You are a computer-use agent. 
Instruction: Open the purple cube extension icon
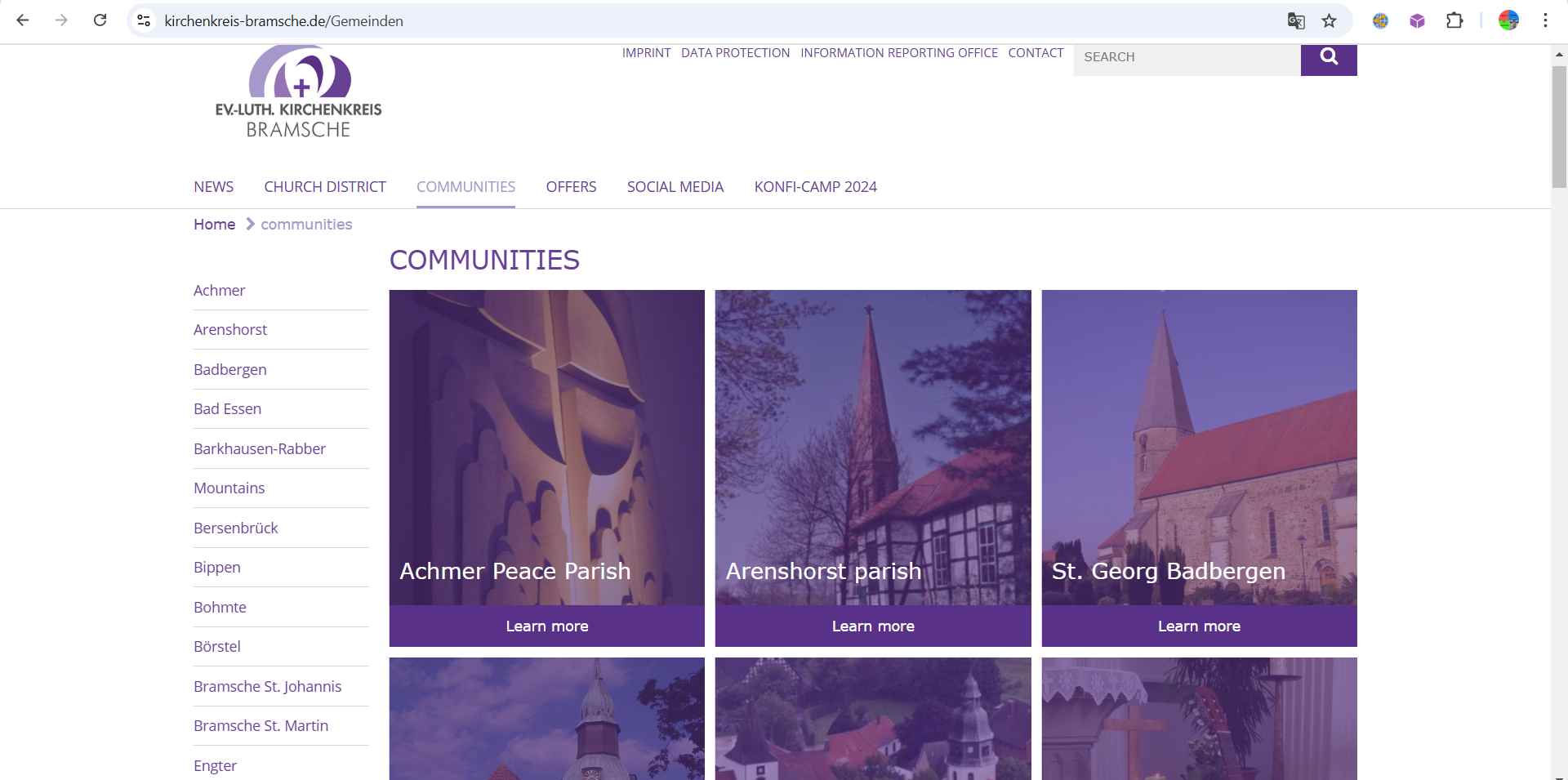pos(1417,21)
